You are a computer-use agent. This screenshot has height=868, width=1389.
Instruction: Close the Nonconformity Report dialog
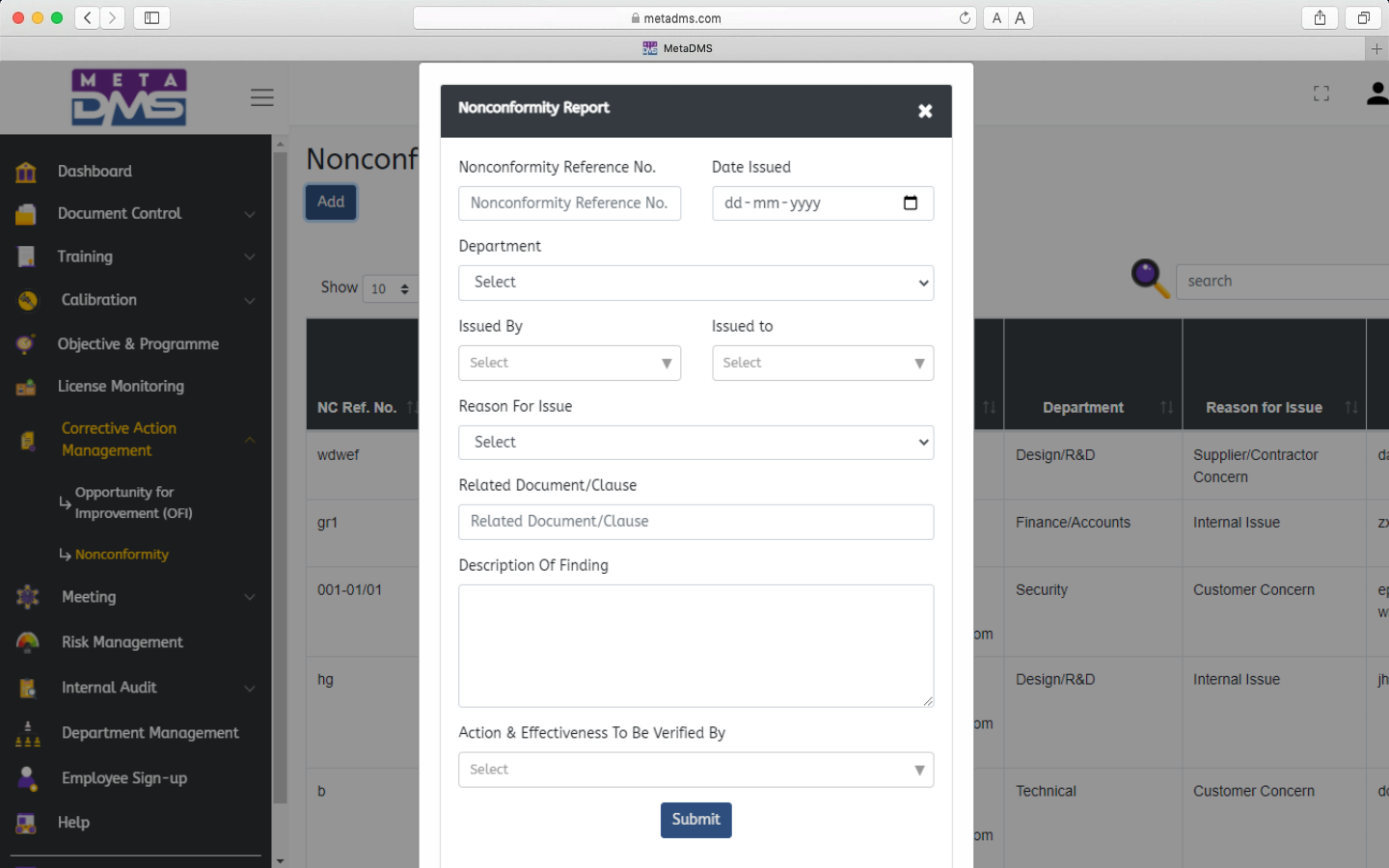click(x=924, y=111)
